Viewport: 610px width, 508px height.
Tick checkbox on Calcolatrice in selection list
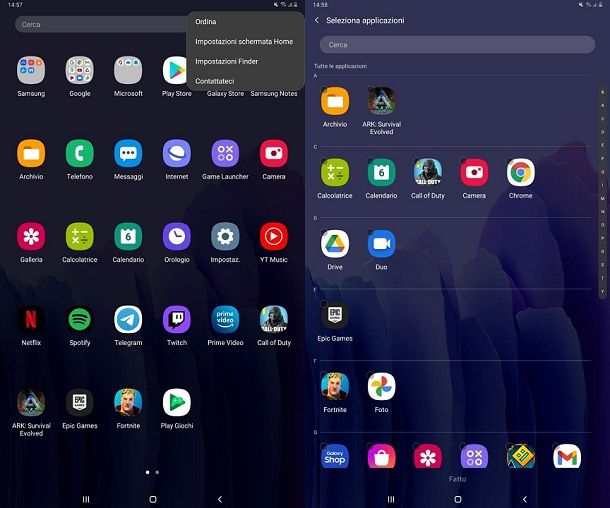coord(324,161)
